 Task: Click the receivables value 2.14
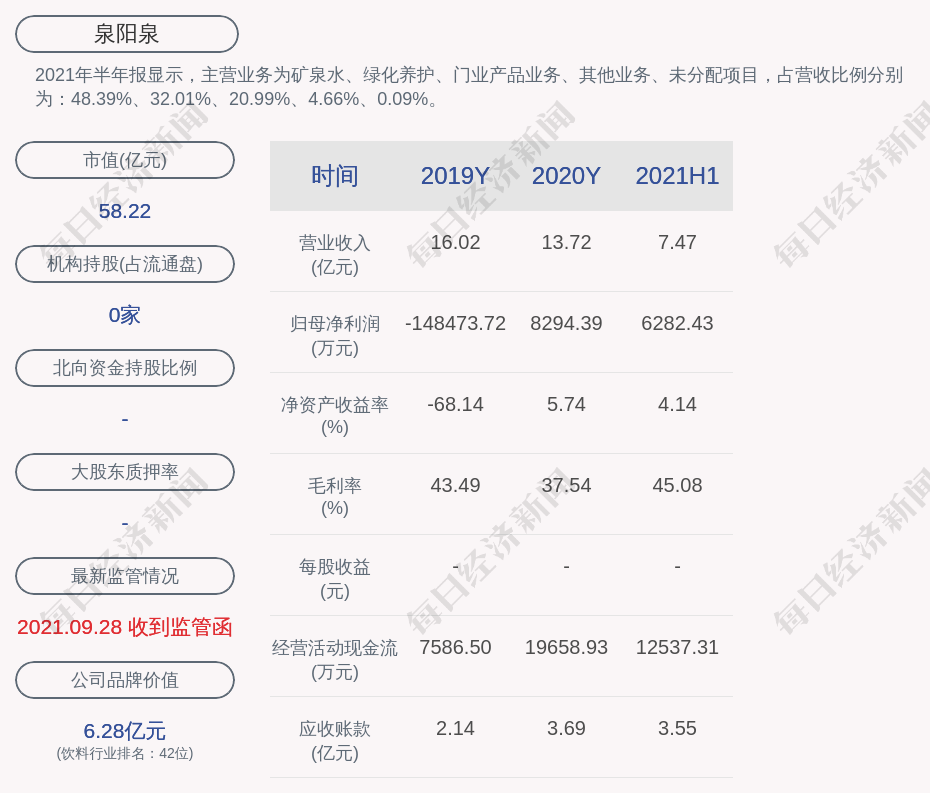click(x=455, y=728)
